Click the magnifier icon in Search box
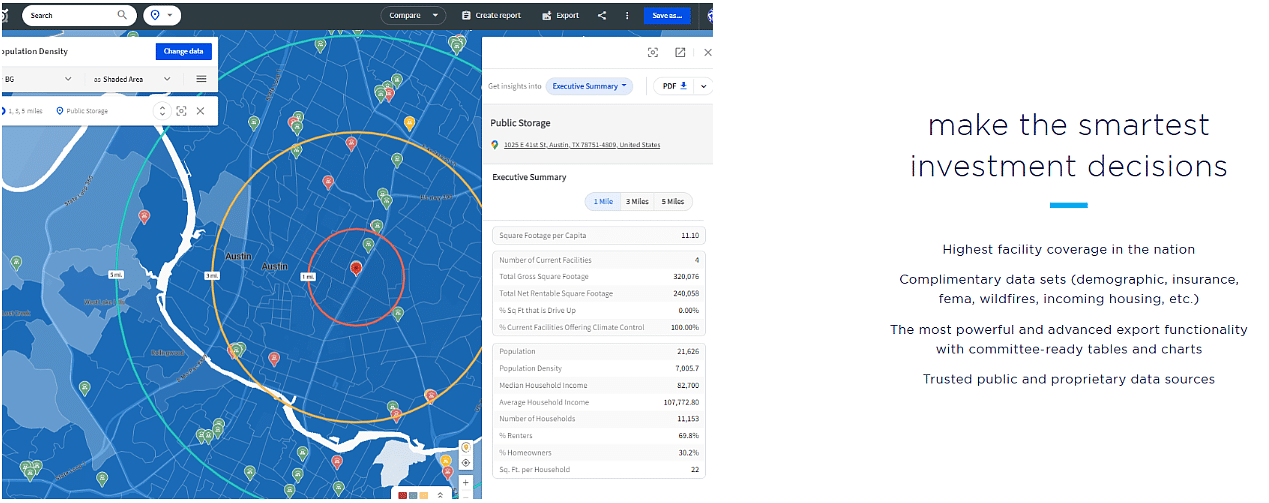Screen dimensions: 1269x503 coord(122,15)
